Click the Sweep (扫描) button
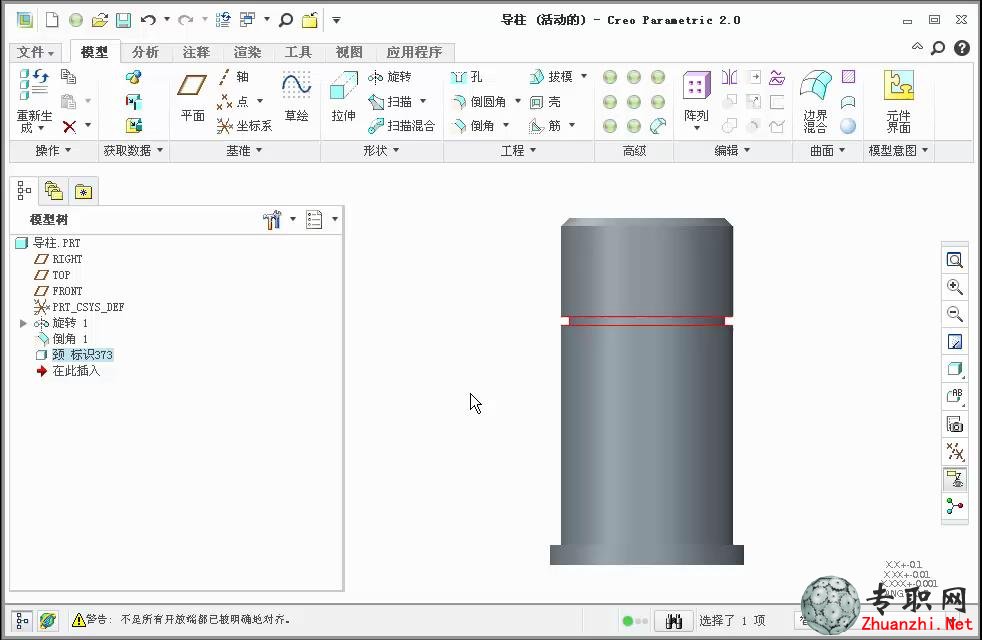Screen dimensions: 982x640 point(390,101)
